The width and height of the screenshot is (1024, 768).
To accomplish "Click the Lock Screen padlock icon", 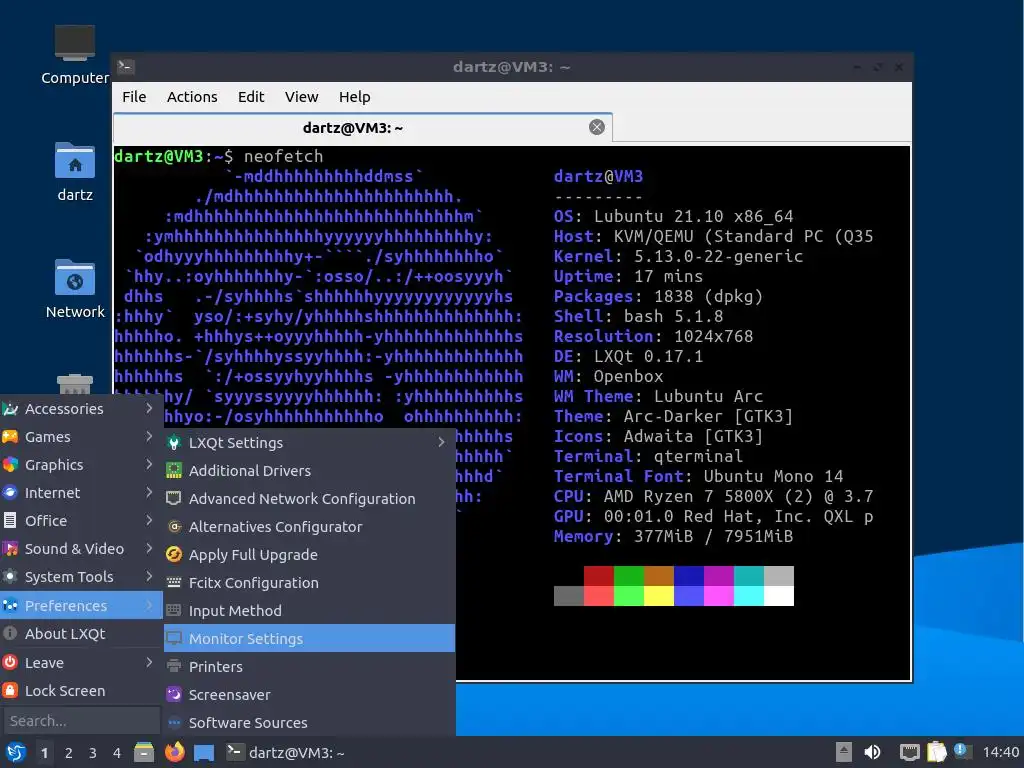I will pos(10,691).
